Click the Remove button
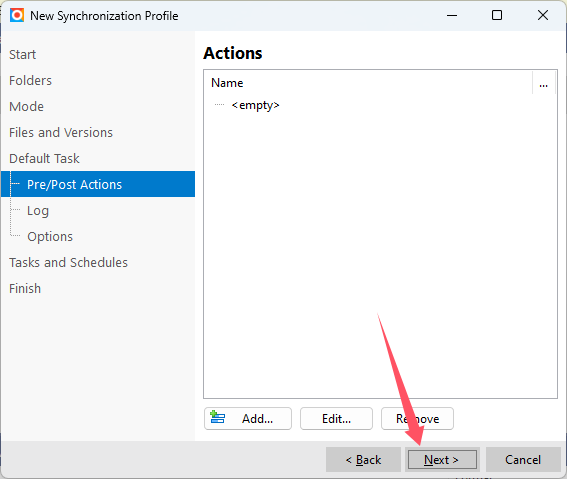Viewport: 567px width, 479px height. 417,419
